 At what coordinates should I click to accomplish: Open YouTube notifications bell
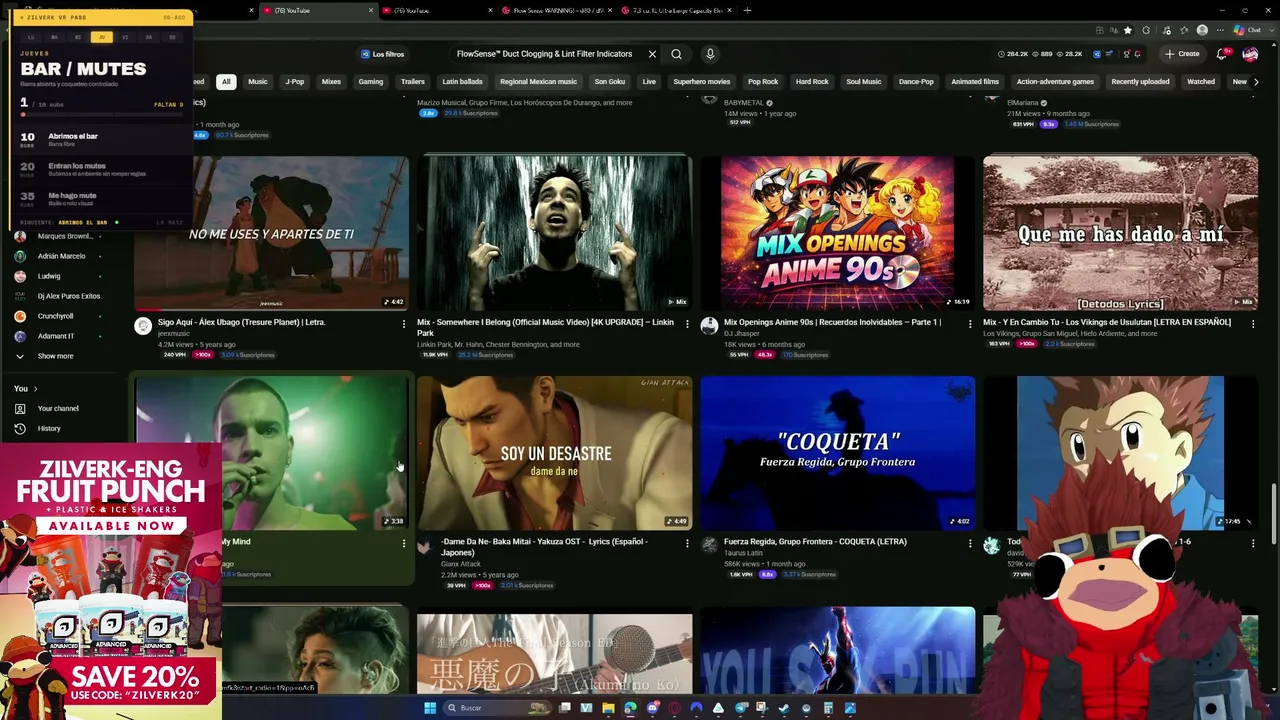(x=1222, y=54)
